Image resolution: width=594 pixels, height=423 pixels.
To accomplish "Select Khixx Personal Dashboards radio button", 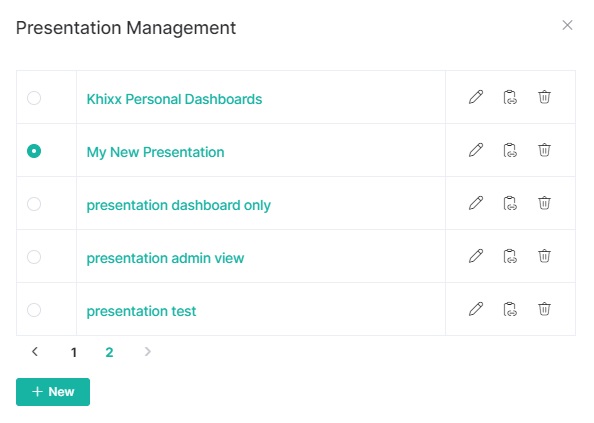I will pyautogui.click(x=34, y=98).
